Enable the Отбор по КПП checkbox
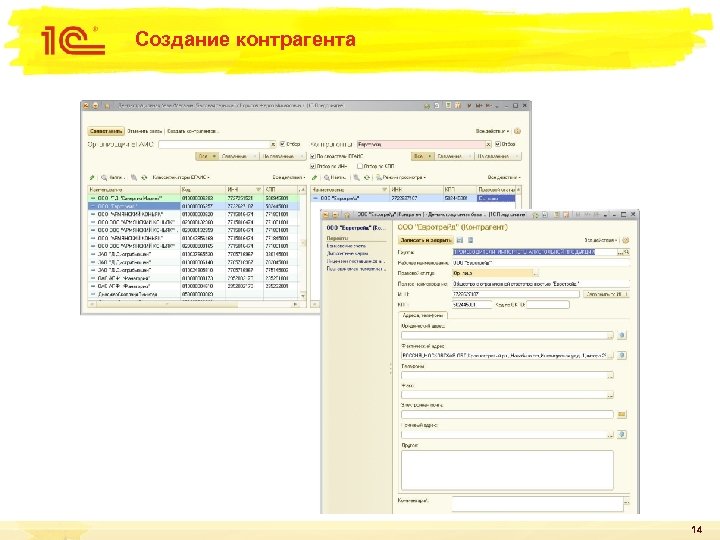Screen dimensions: 720x540 pos(360,166)
